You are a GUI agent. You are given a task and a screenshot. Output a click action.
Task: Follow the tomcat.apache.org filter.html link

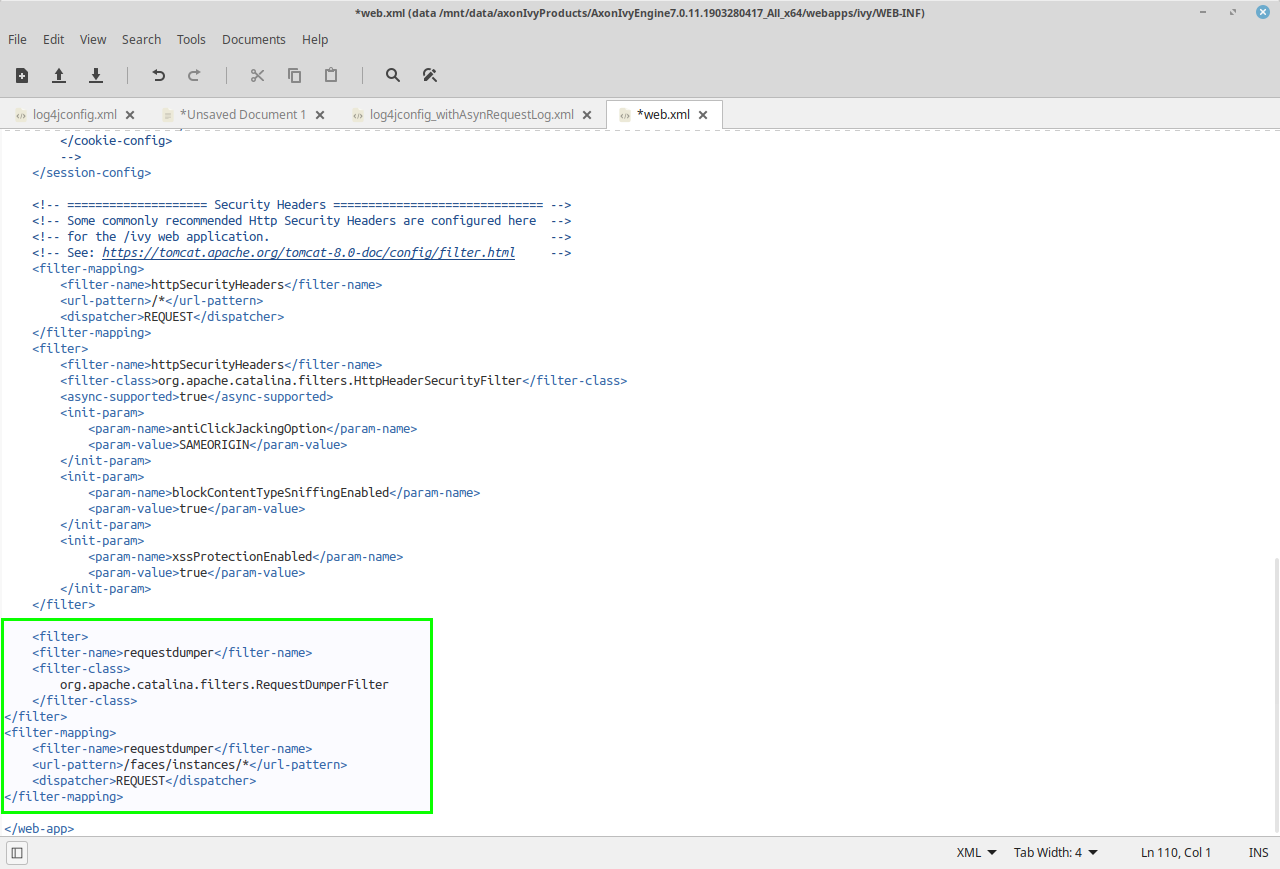click(x=308, y=253)
